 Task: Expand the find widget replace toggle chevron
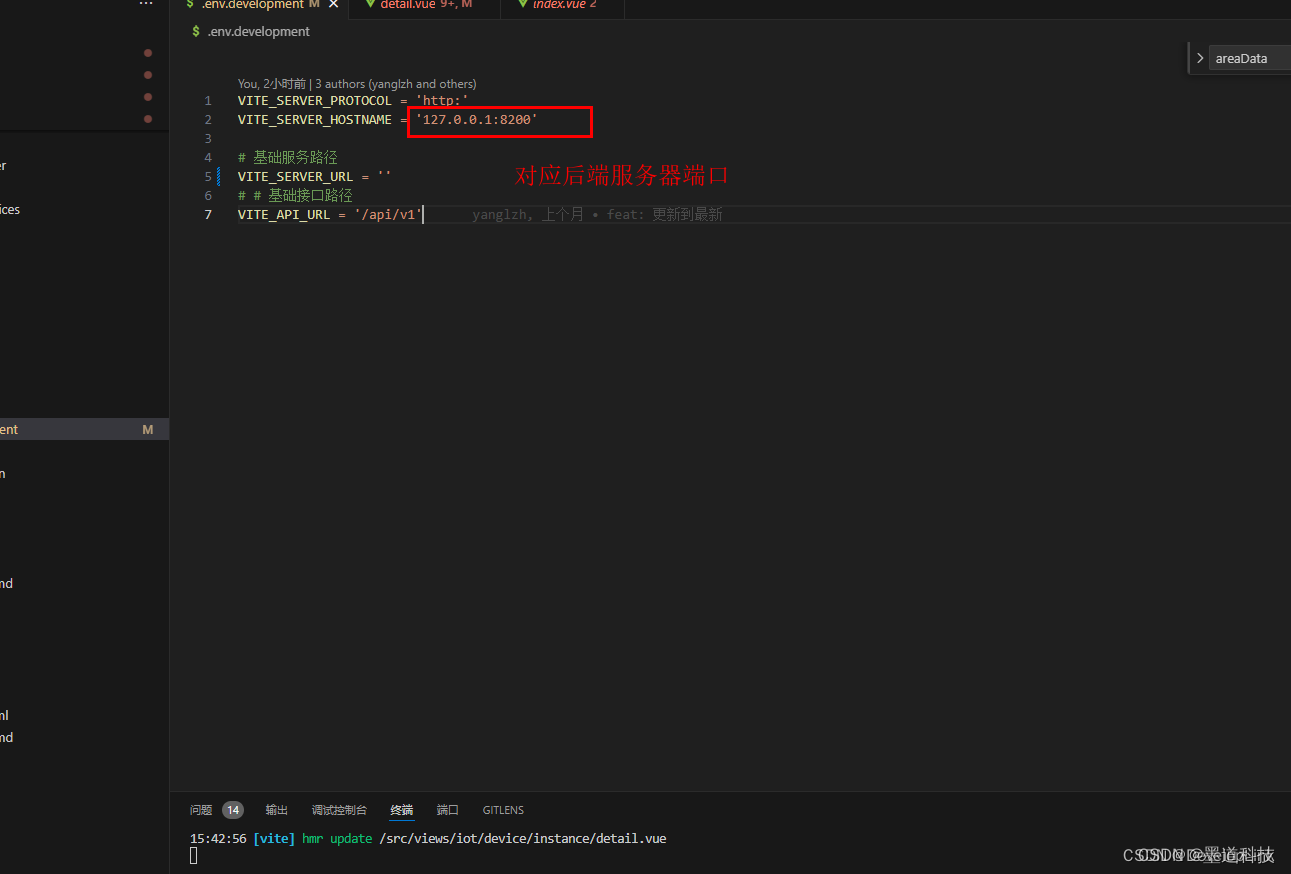1200,58
